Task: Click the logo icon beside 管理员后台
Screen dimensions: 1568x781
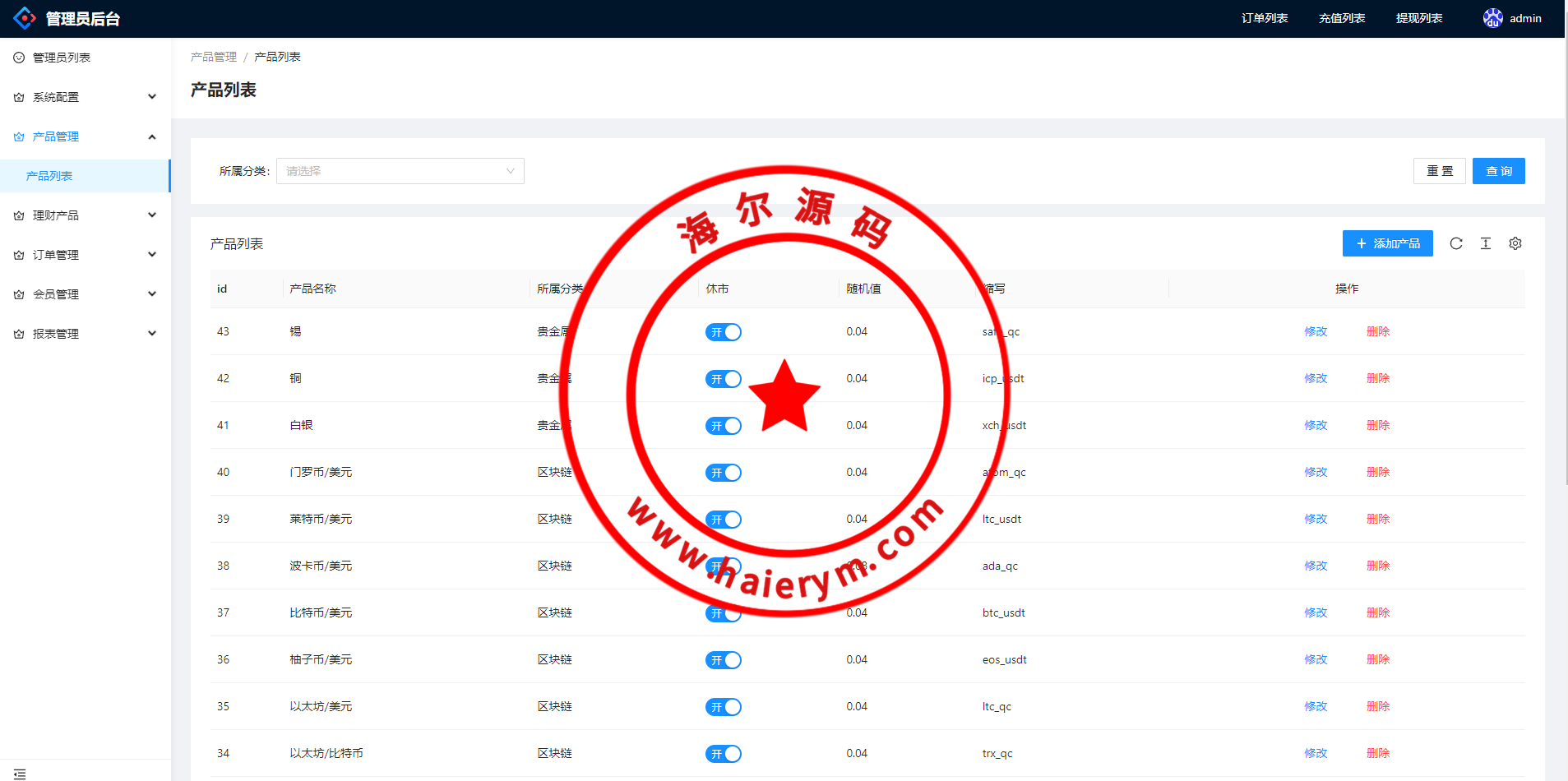Action: click(25, 18)
